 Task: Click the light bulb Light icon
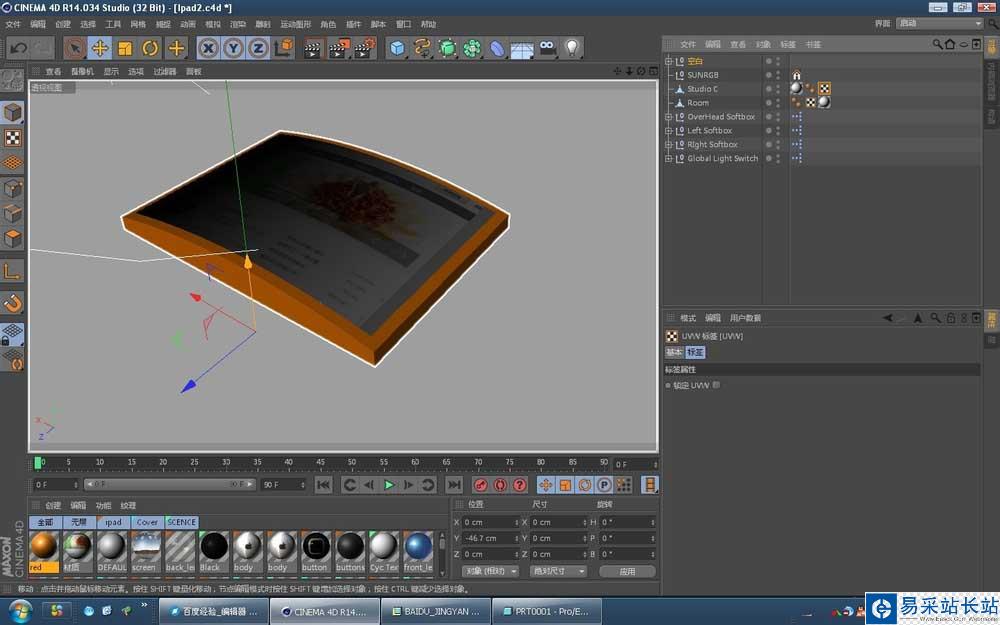(x=571, y=48)
